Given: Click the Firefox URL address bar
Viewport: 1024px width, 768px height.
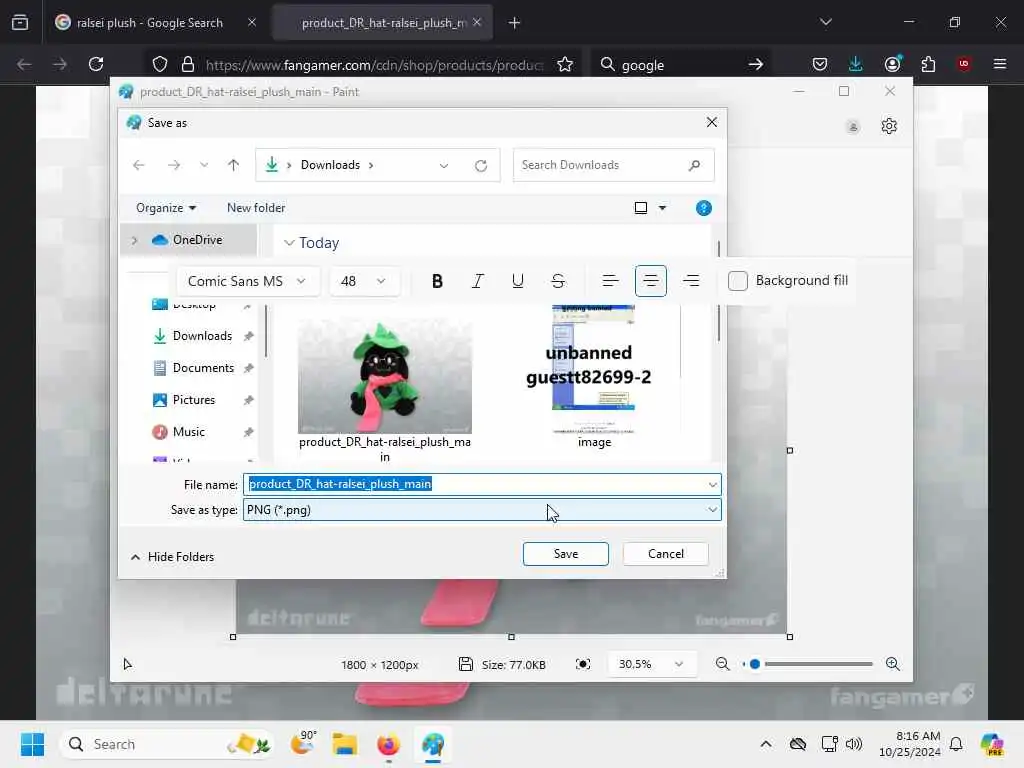Looking at the screenshot, I should coord(374,65).
